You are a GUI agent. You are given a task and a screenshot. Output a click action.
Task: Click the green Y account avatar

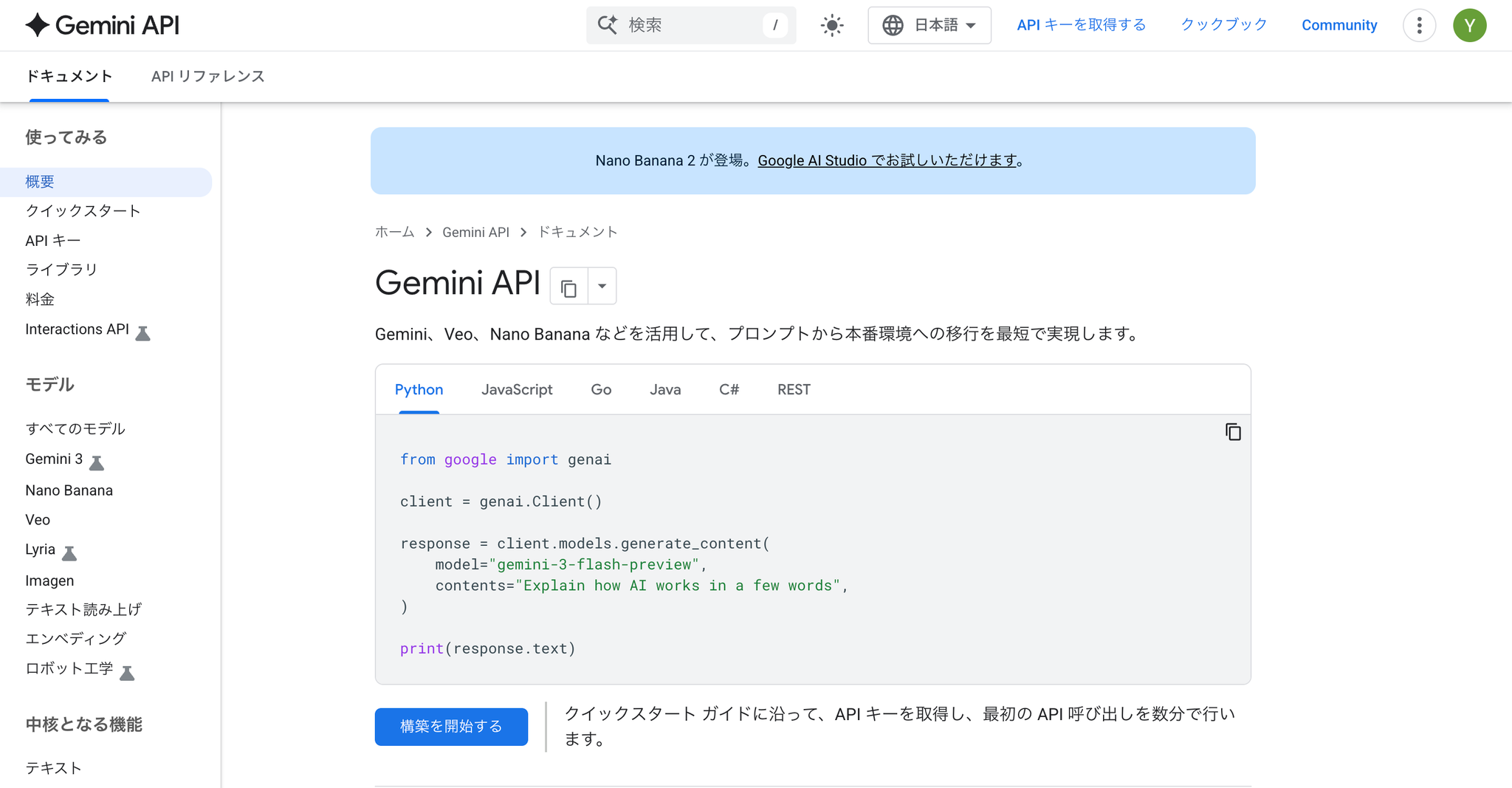[1469, 26]
